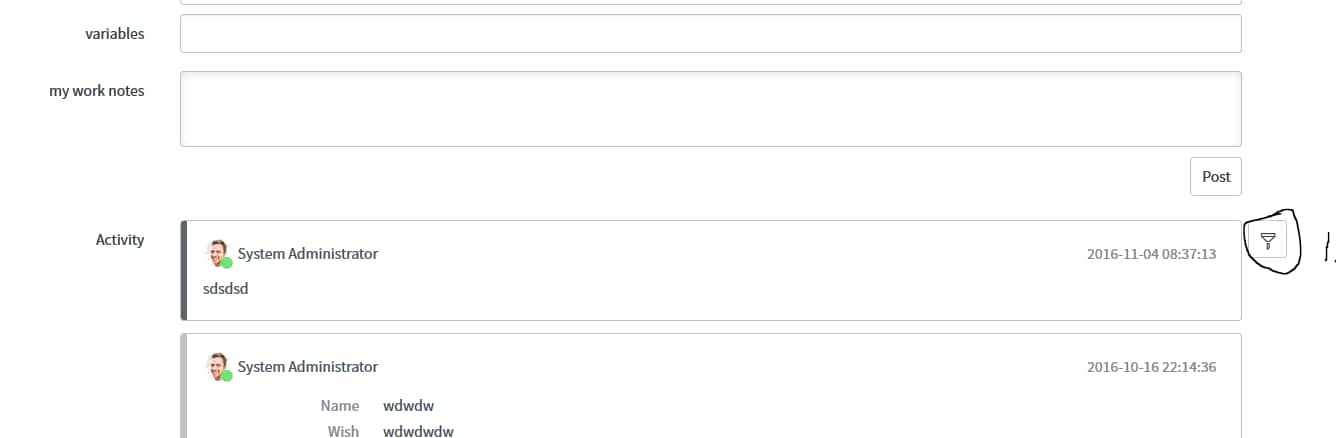
Task: Click the wdwdwdw Wish value
Action: pyautogui.click(x=418, y=431)
